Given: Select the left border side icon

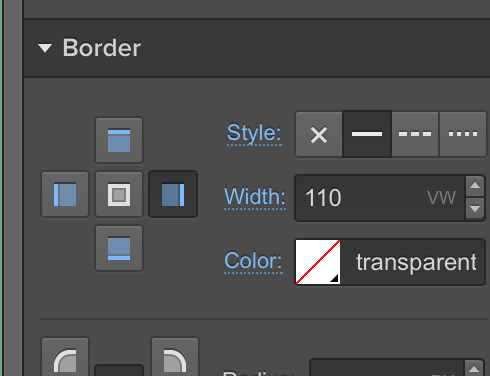Looking at the screenshot, I should pyautogui.click(x=65, y=194).
